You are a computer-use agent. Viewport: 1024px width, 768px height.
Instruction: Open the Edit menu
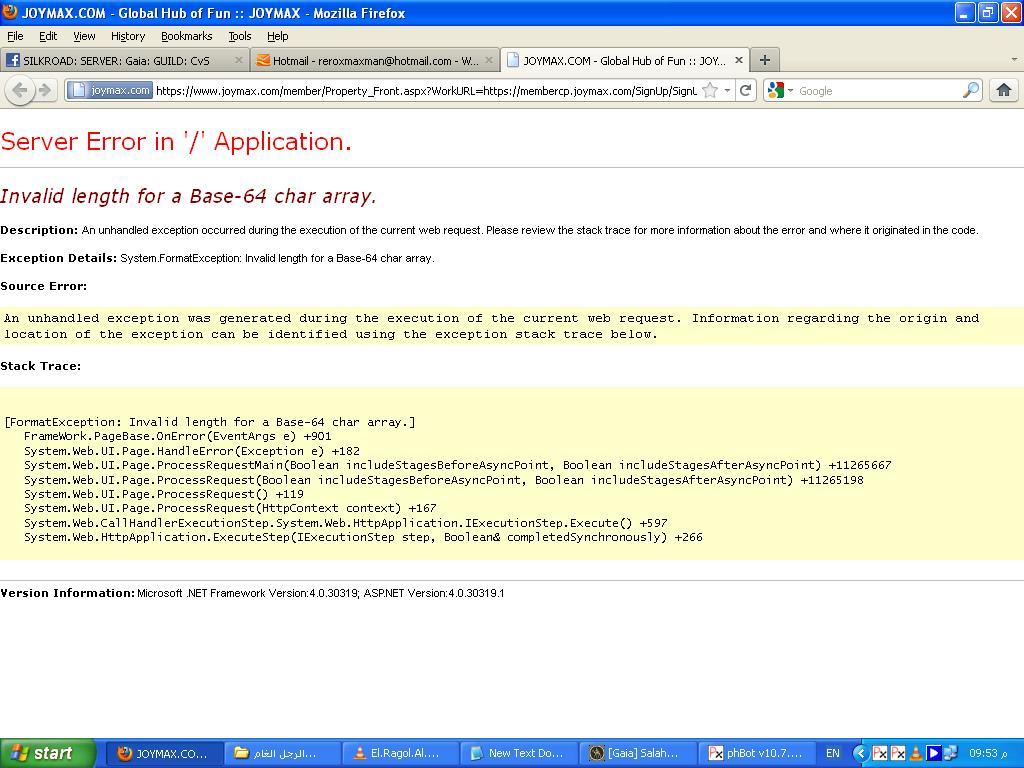pyautogui.click(x=48, y=36)
